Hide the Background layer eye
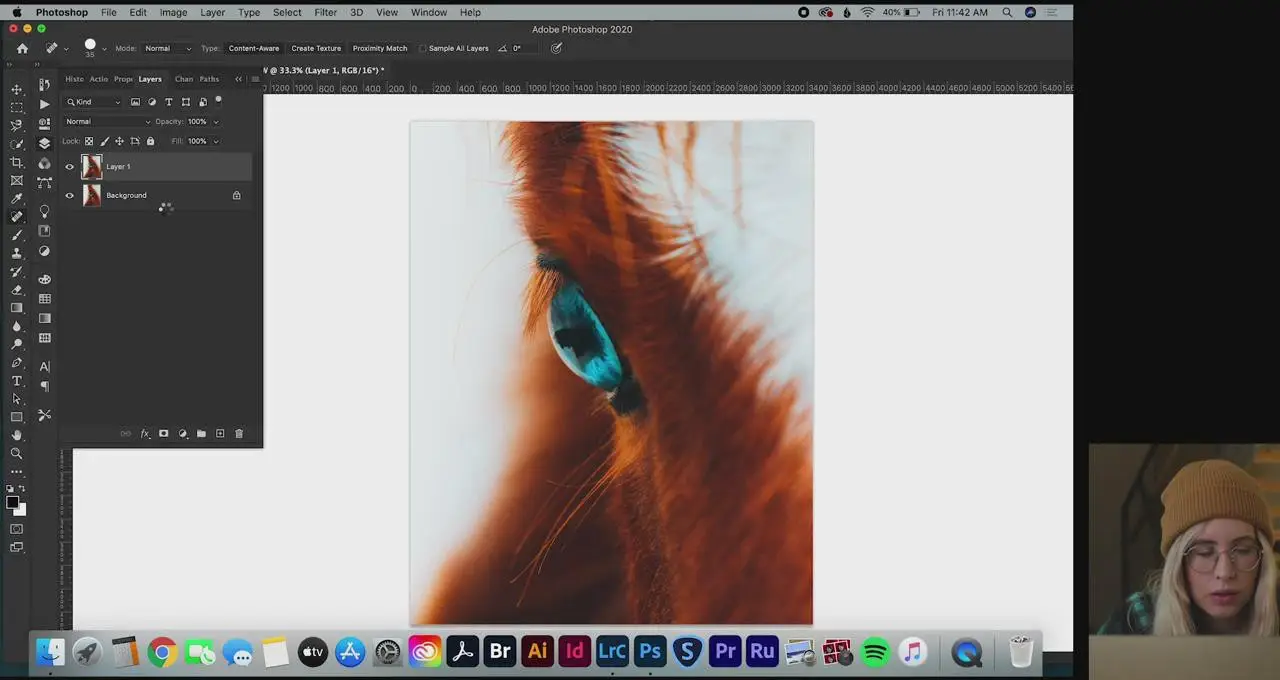The image size is (1280, 680). coord(69,195)
